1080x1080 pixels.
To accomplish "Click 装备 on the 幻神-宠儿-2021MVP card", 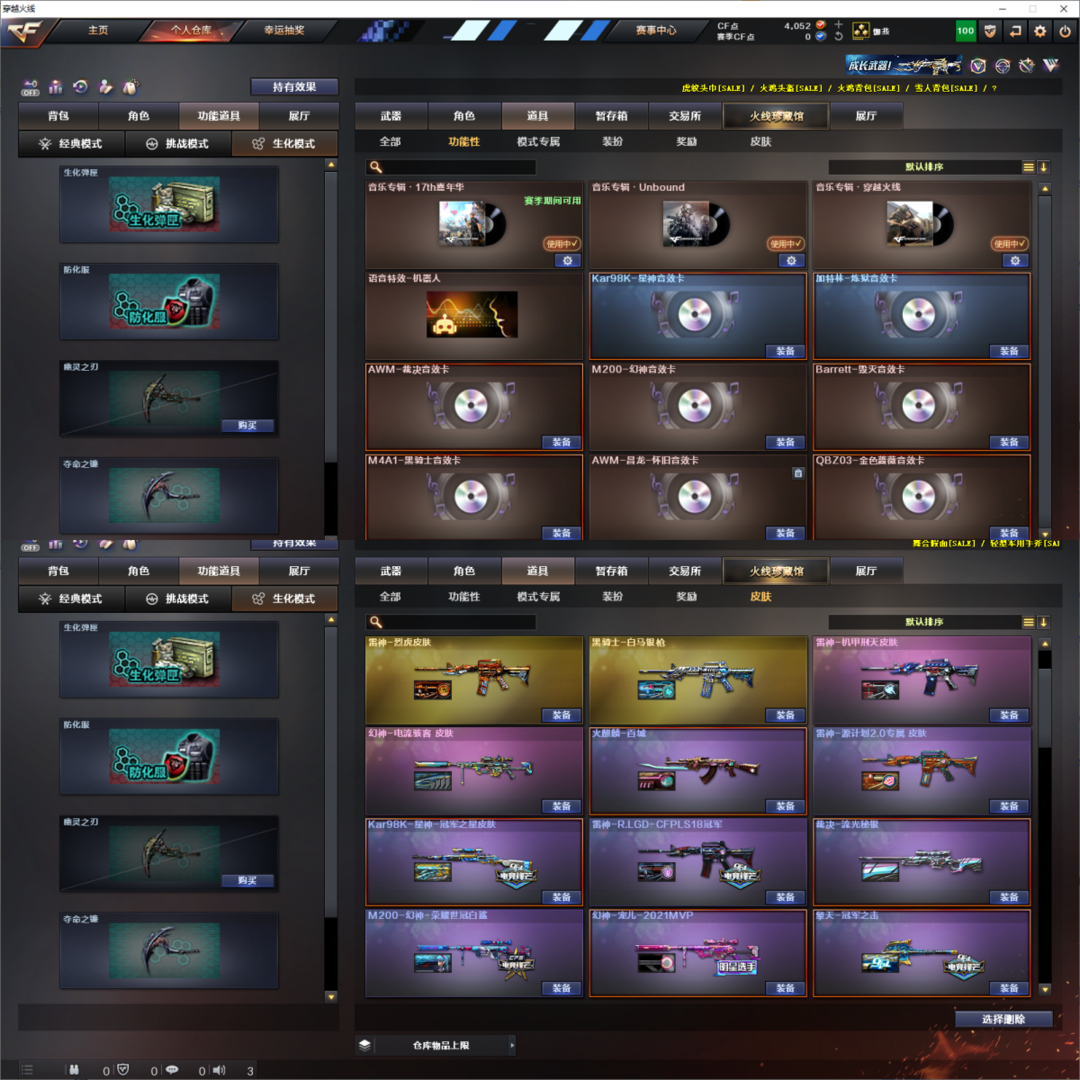I will (786, 988).
